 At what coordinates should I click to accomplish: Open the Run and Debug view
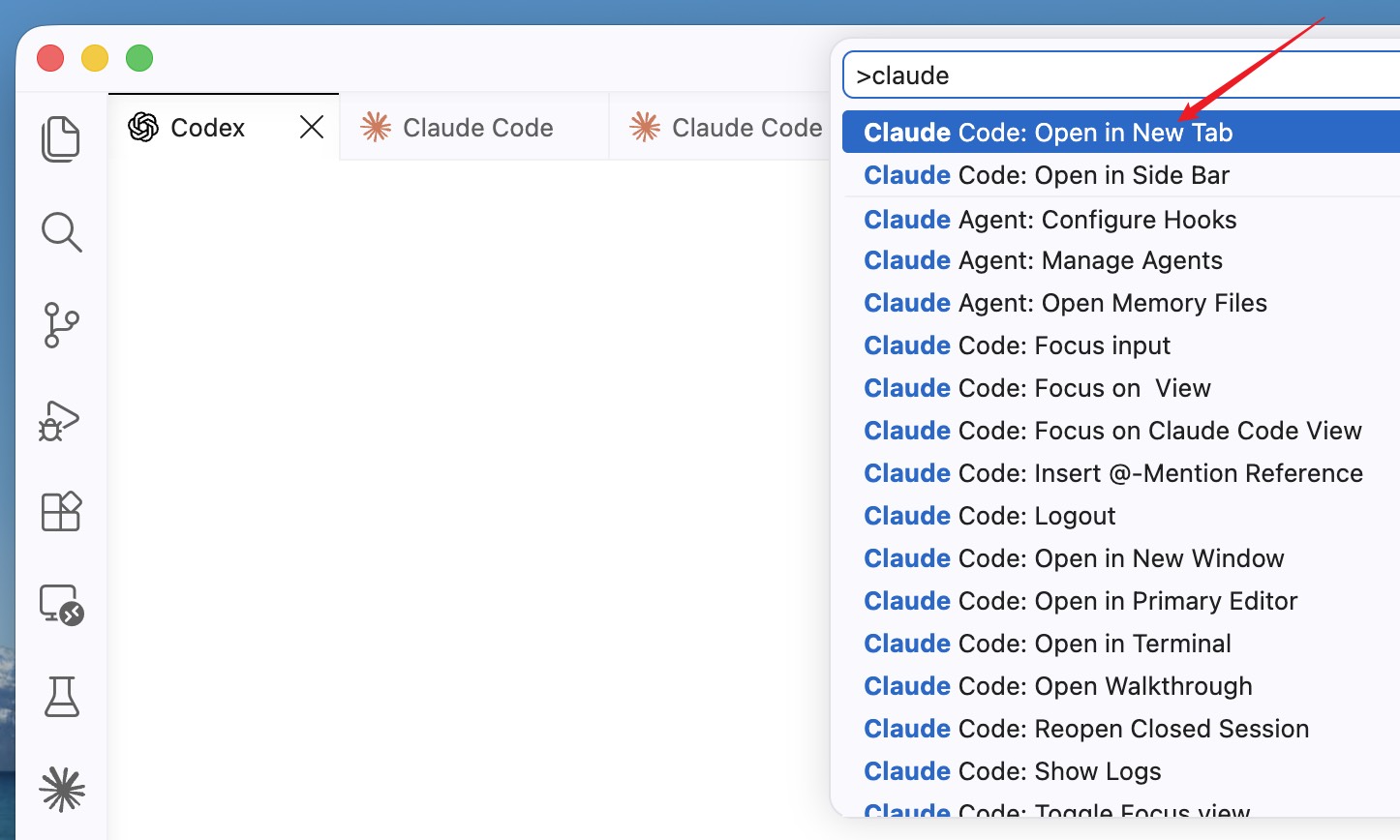60,420
